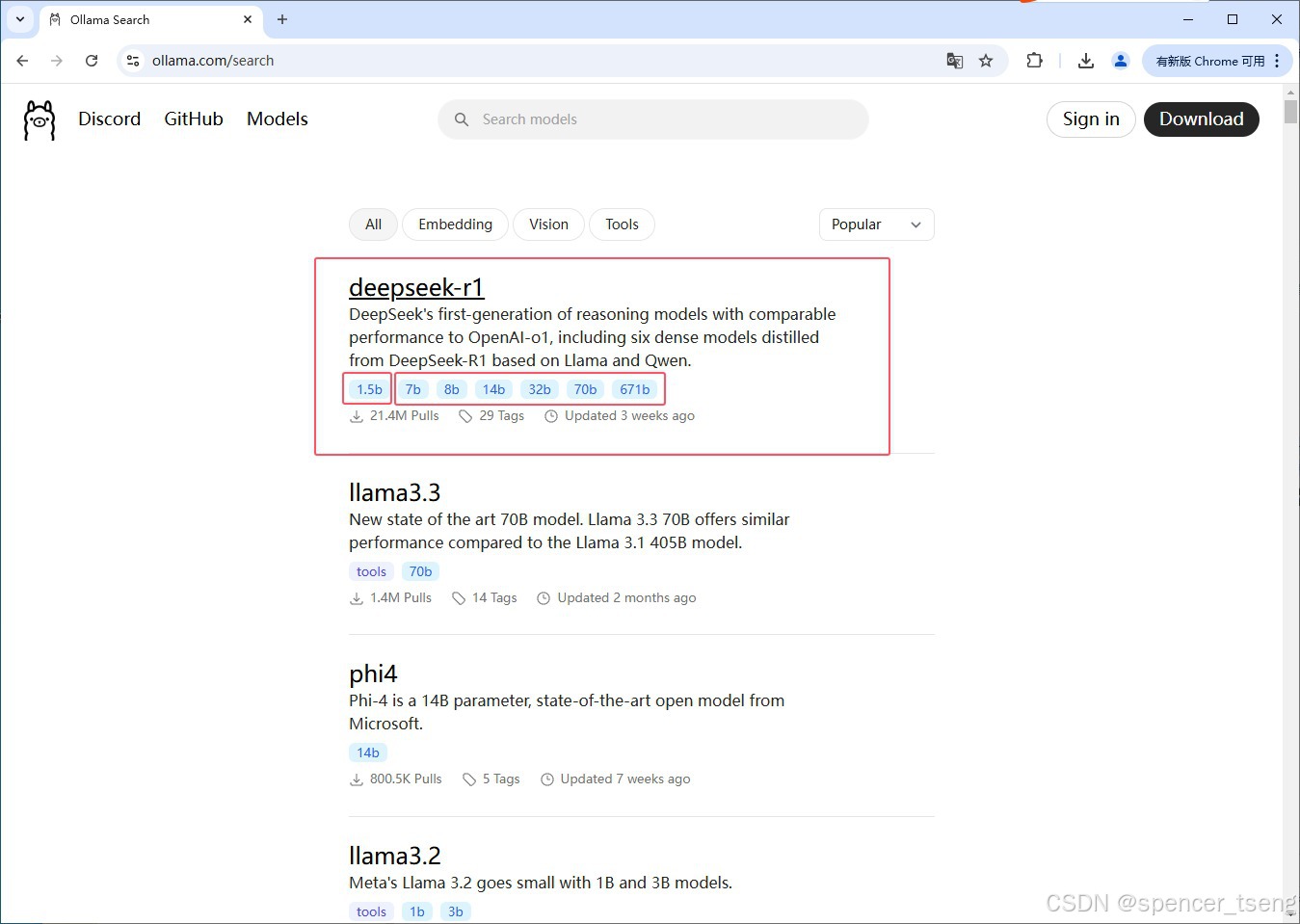
Task: Click the magnifier icon in search box
Action: click(x=462, y=119)
